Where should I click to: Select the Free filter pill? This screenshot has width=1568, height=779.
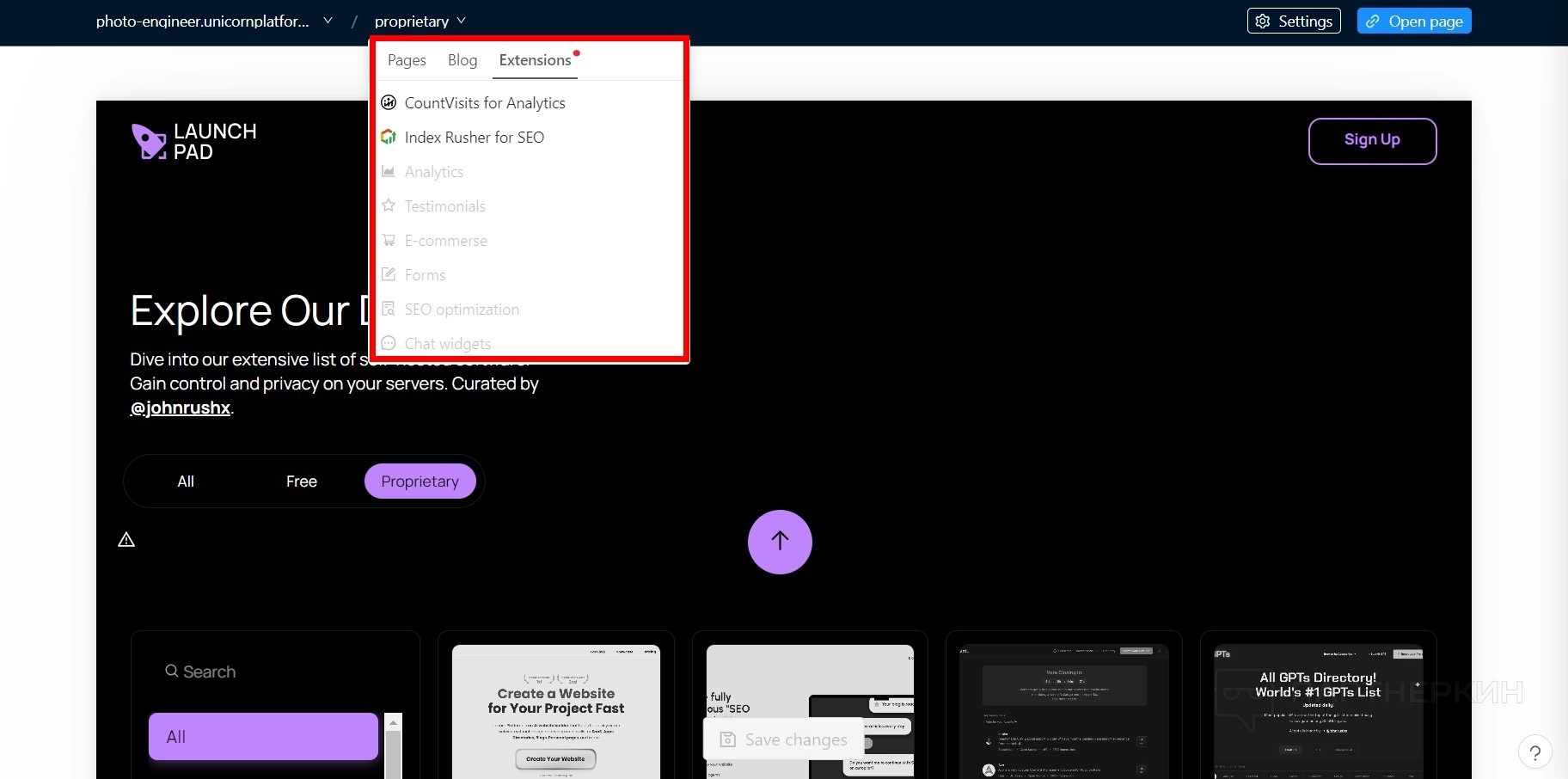tap(302, 482)
